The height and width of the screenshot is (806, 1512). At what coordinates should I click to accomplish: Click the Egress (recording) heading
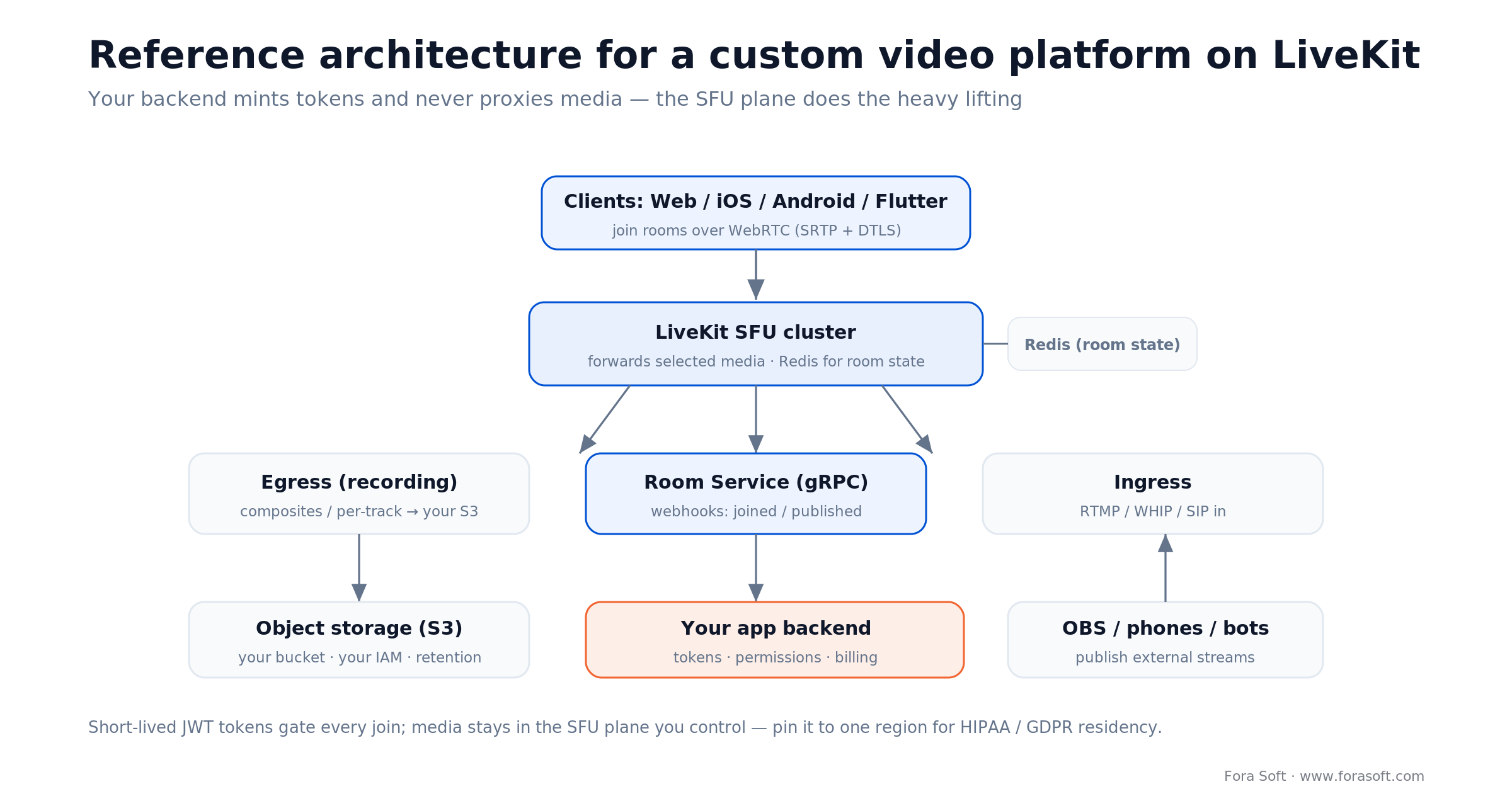coord(359,482)
